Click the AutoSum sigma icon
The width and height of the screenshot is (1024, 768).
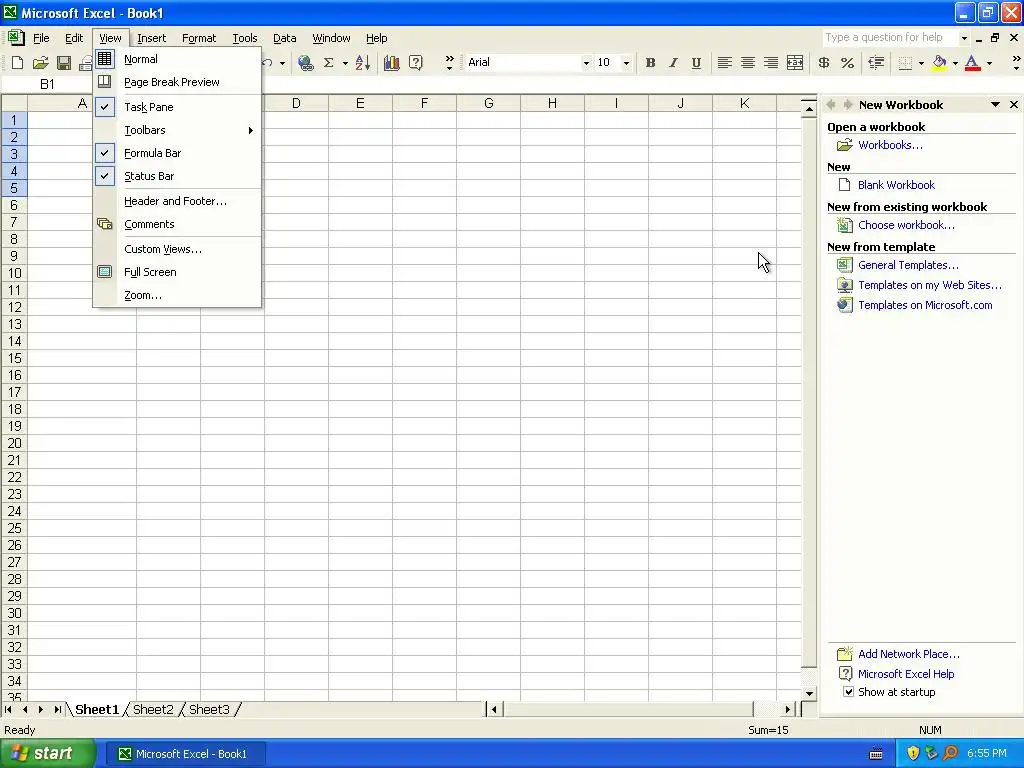point(328,63)
